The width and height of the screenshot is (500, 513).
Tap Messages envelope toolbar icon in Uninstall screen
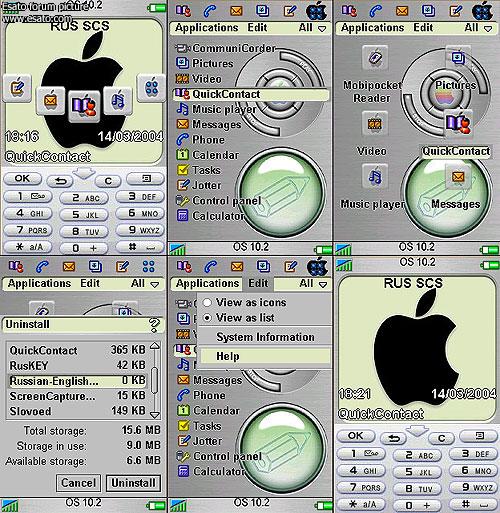[x=69, y=267]
